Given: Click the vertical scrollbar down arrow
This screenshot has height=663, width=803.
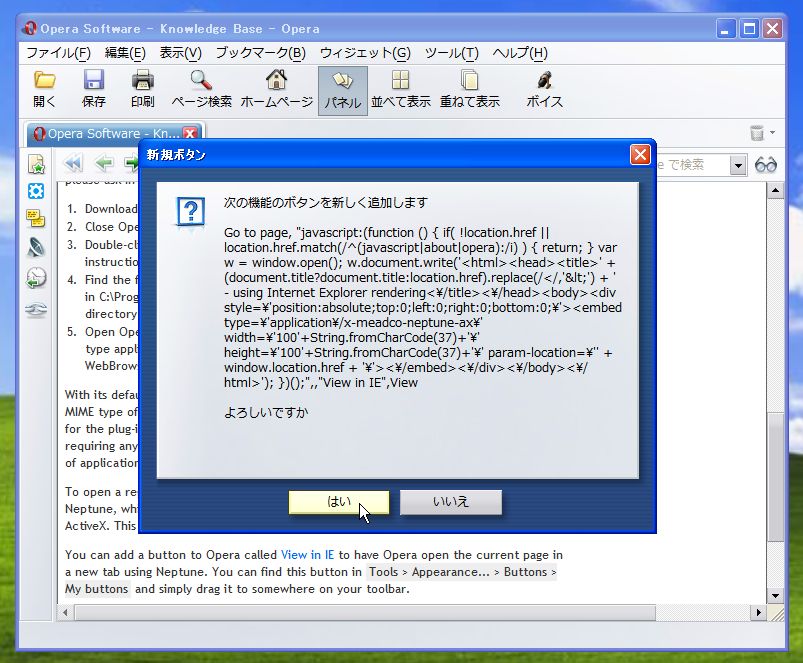Looking at the screenshot, I should tap(776, 595).
